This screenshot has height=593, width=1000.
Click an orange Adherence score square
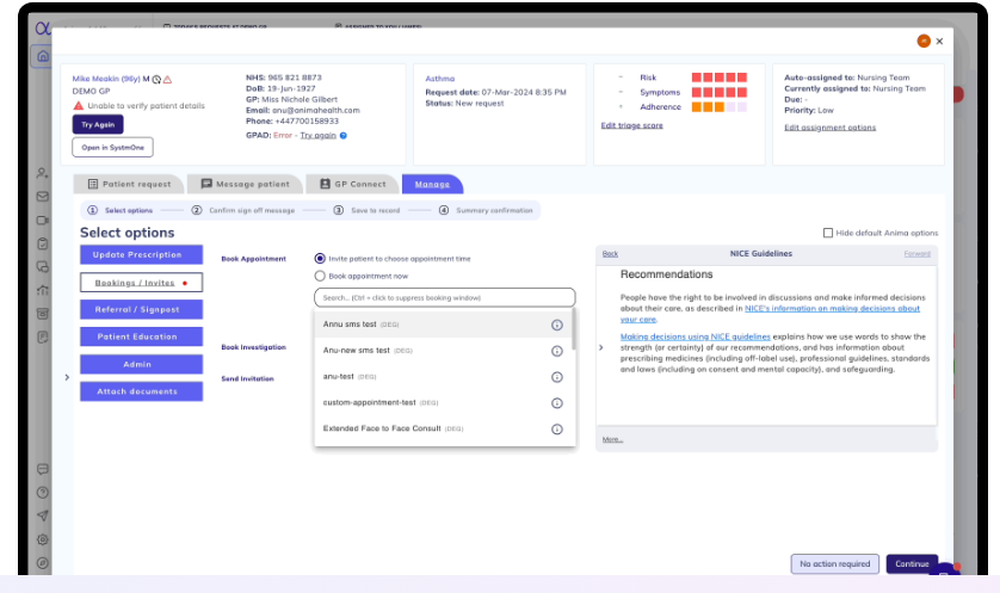pos(708,107)
